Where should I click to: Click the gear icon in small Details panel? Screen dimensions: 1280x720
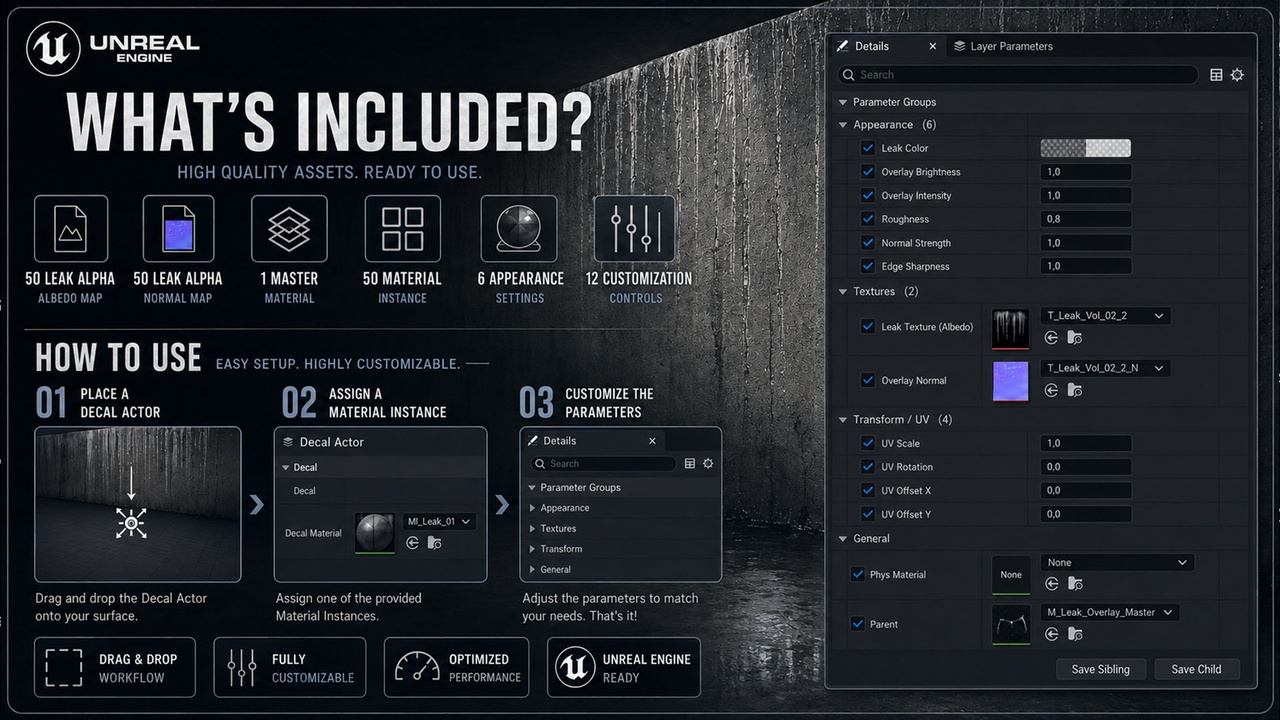coord(708,464)
